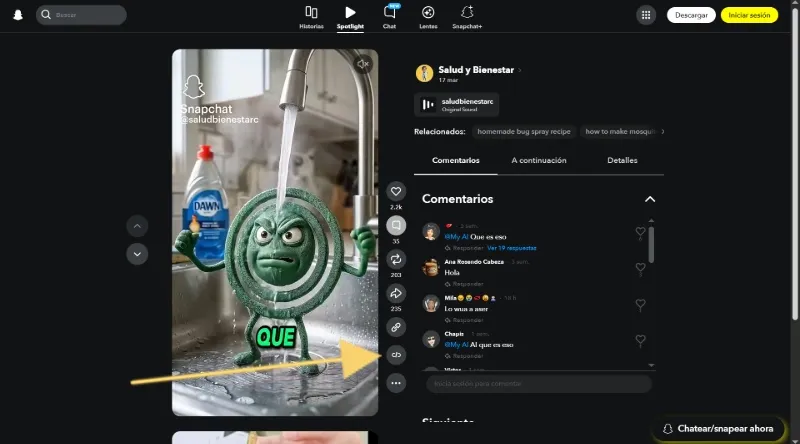Click the Iniciar sesión button
Image resolution: width=800 pixels, height=444 pixels.
pos(749,15)
